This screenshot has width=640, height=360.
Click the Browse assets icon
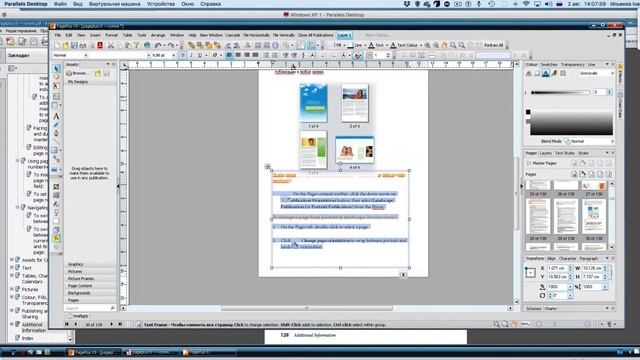tap(69, 73)
